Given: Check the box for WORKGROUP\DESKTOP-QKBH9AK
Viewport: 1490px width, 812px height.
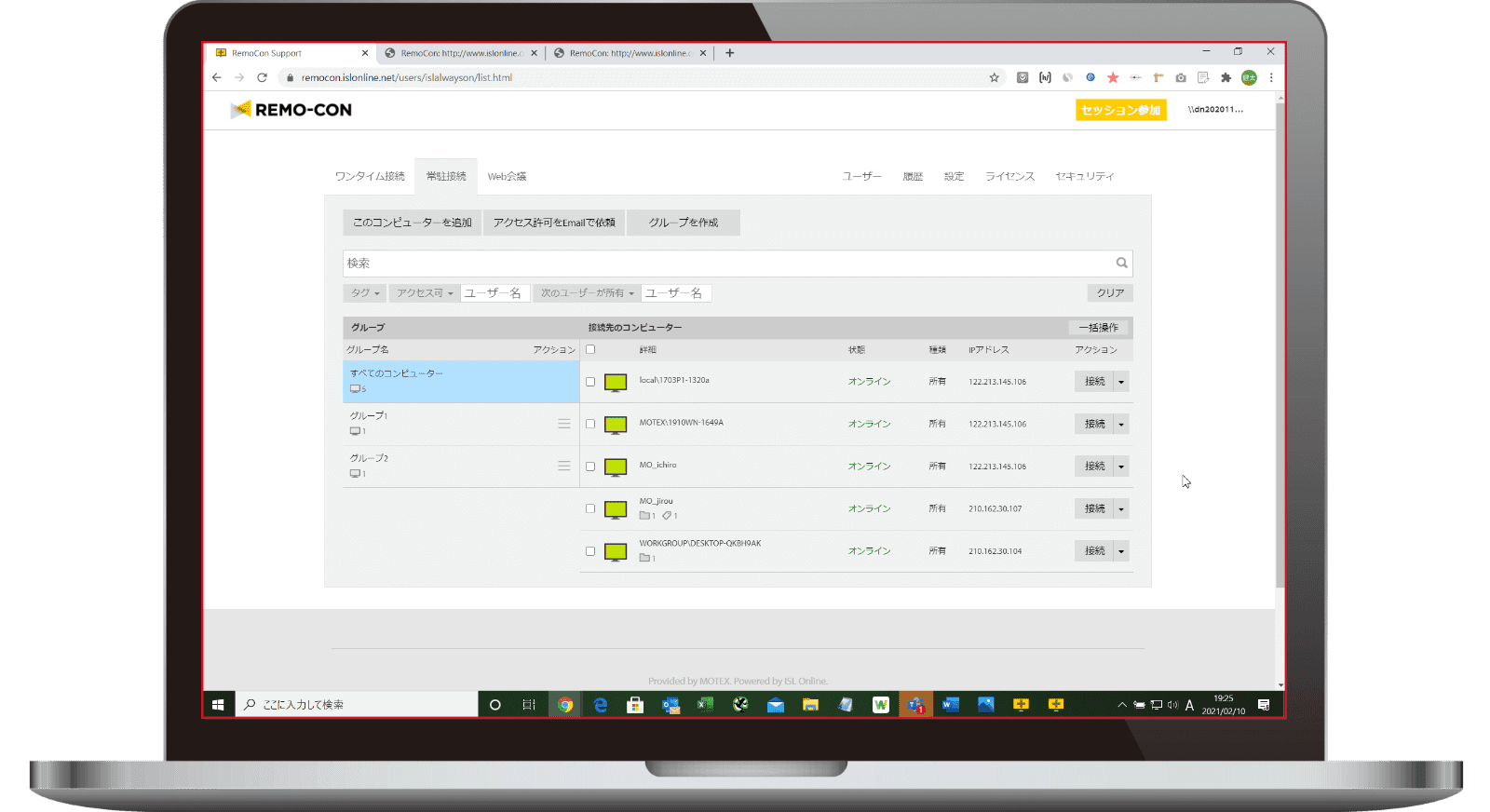Looking at the screenshot, I should 590,551.
